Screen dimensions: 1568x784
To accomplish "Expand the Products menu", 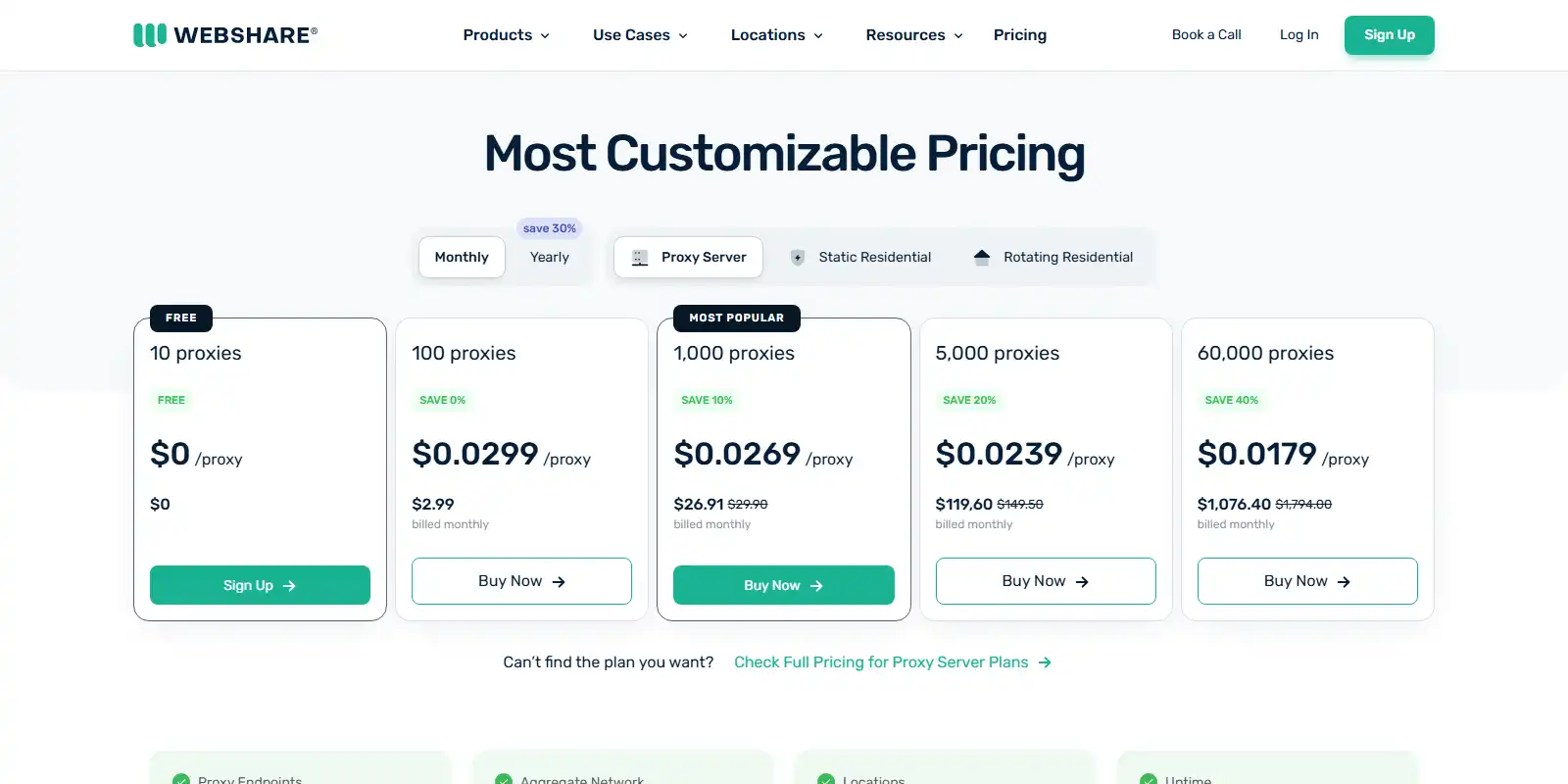I will tap(507, 35).
